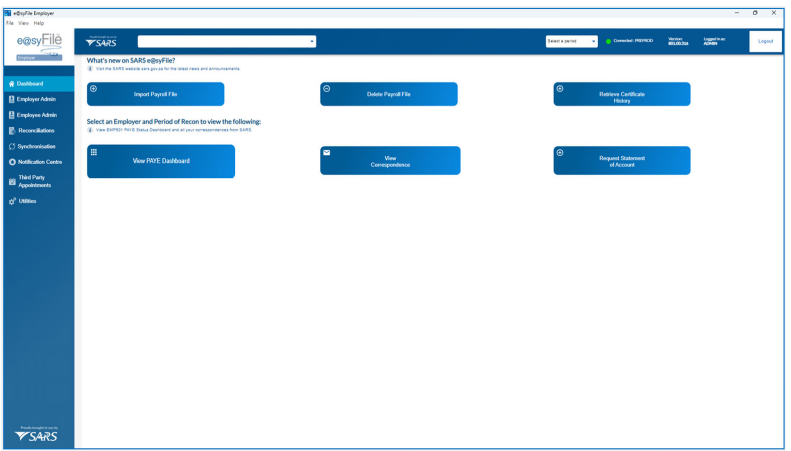Click the Dashboard home icon in sidebar
The image size is (791, 451).
(11, 83)
